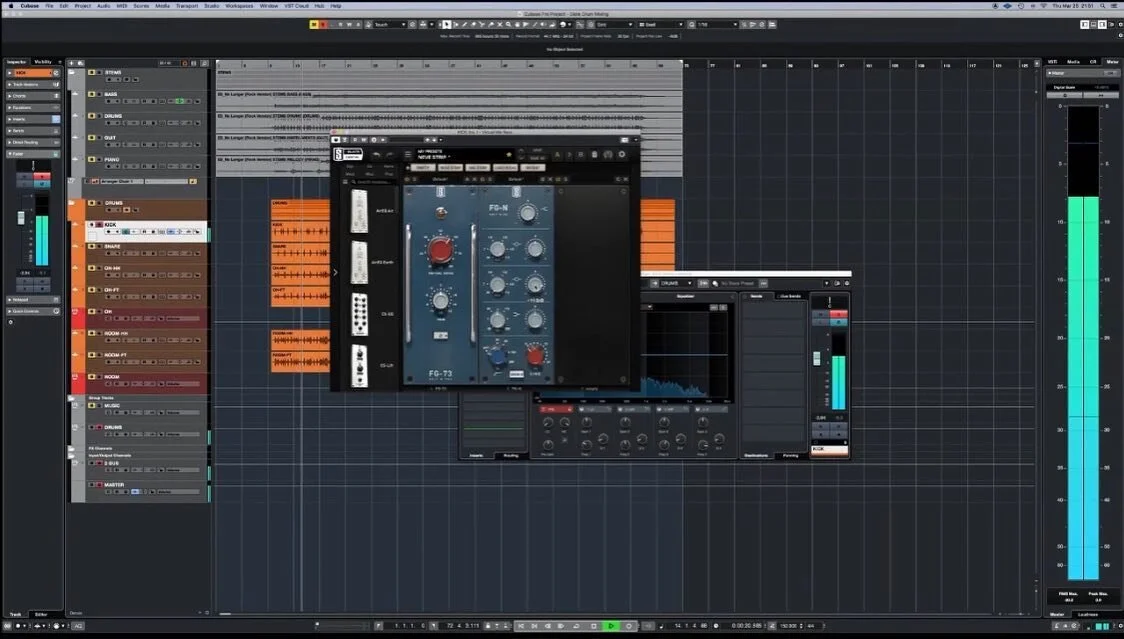Mute the PIANO track
The image size is (1124, 639).
pyautogui.click(x=91, y=159)
